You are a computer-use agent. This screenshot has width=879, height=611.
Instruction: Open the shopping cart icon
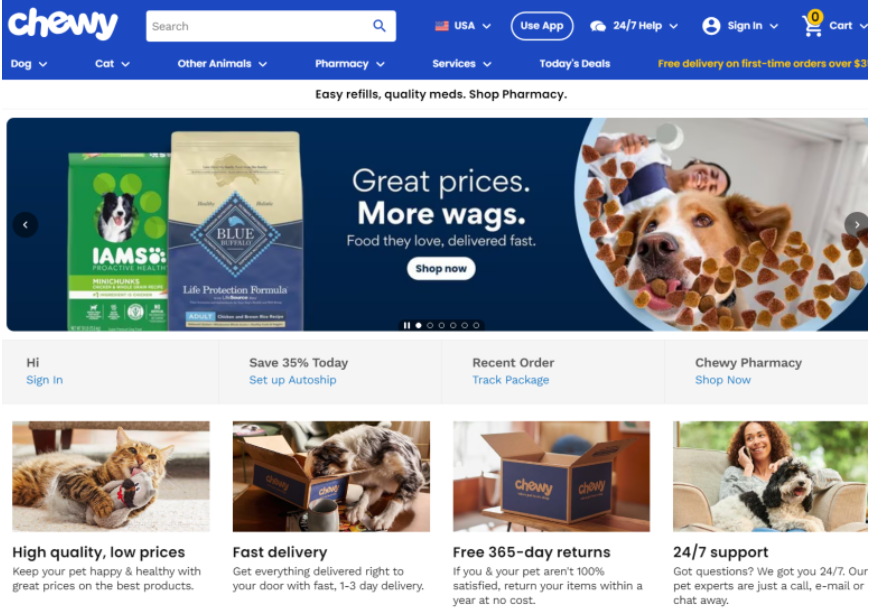tap(812, 24)
